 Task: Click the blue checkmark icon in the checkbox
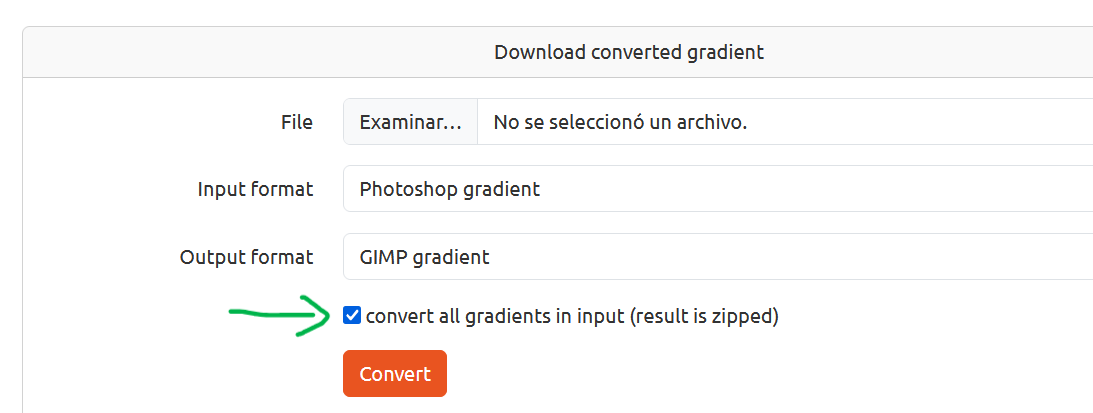(352, 316)
